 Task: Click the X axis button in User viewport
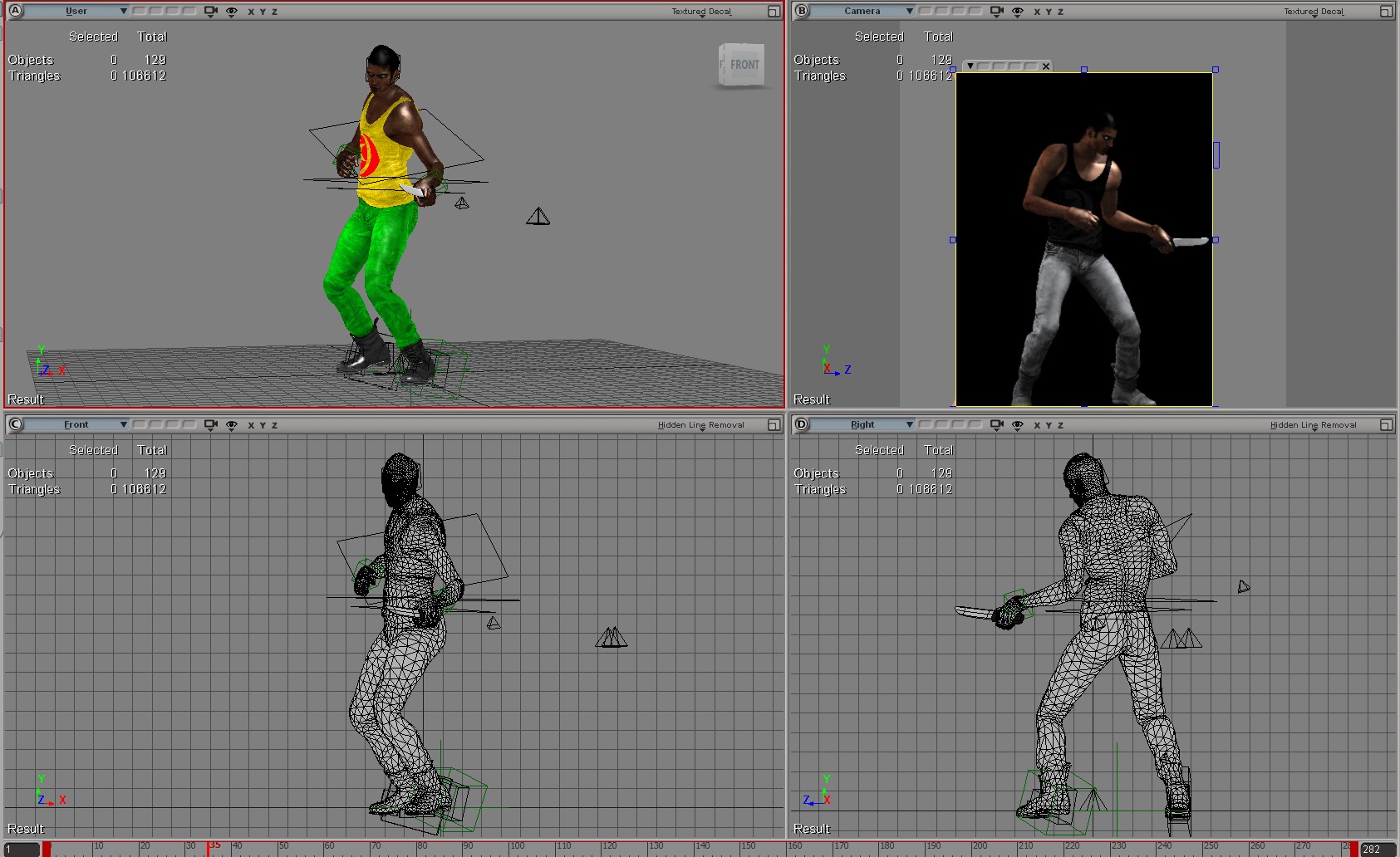(251, 12)
